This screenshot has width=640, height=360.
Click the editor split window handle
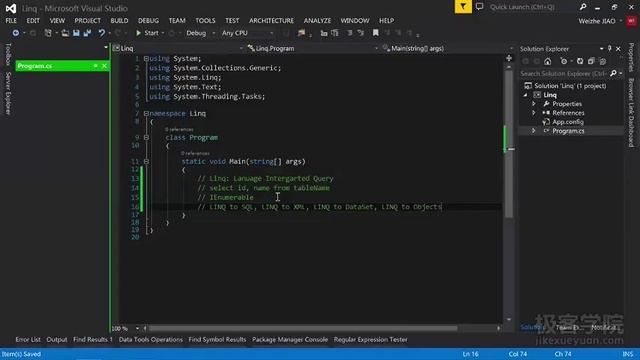click(x=509, y=58)
